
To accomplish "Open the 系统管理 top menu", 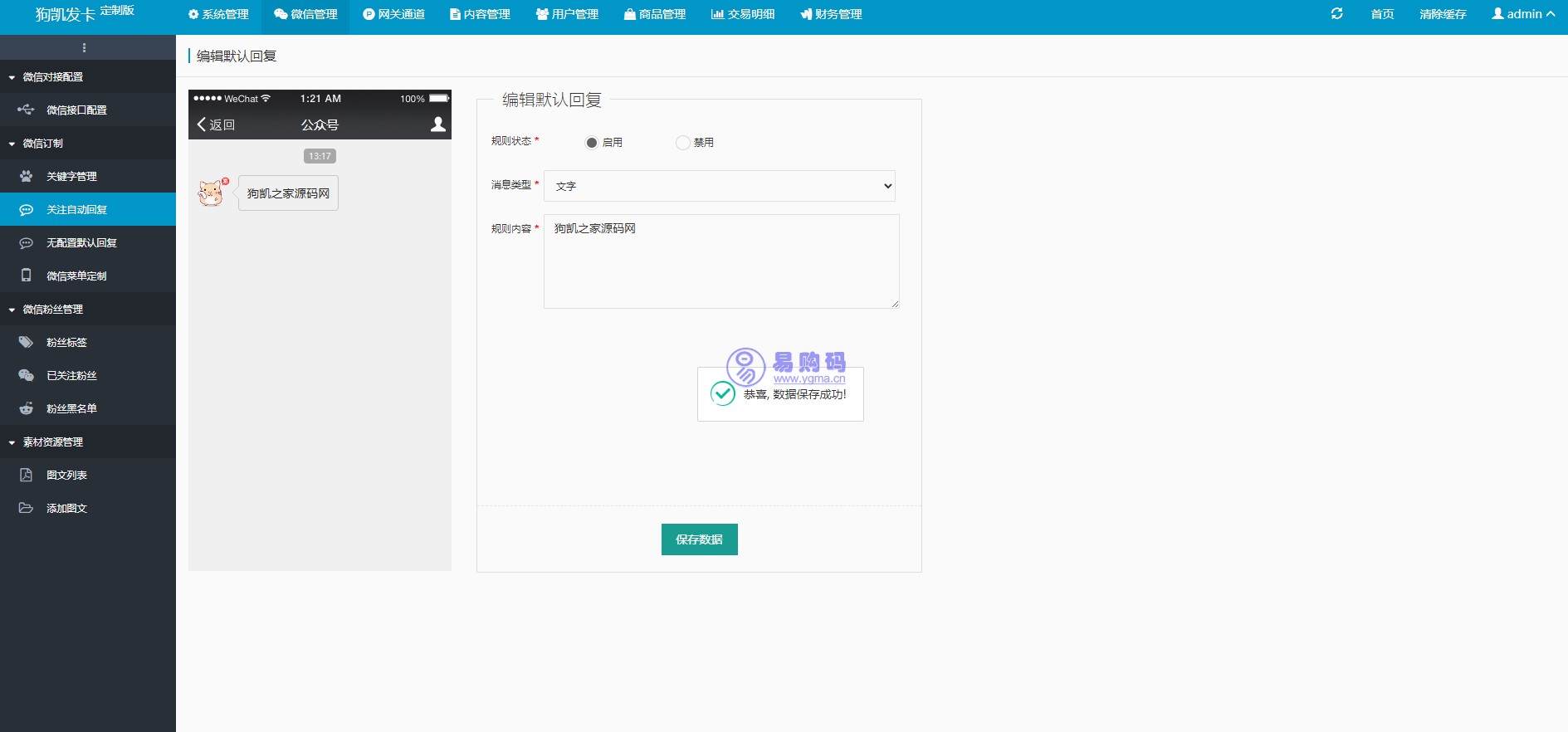I will tap(218, 14).
